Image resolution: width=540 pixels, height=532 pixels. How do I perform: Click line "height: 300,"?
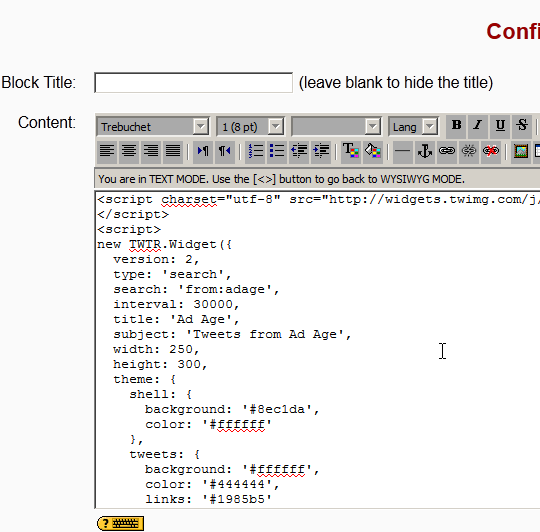pos(160,364)
